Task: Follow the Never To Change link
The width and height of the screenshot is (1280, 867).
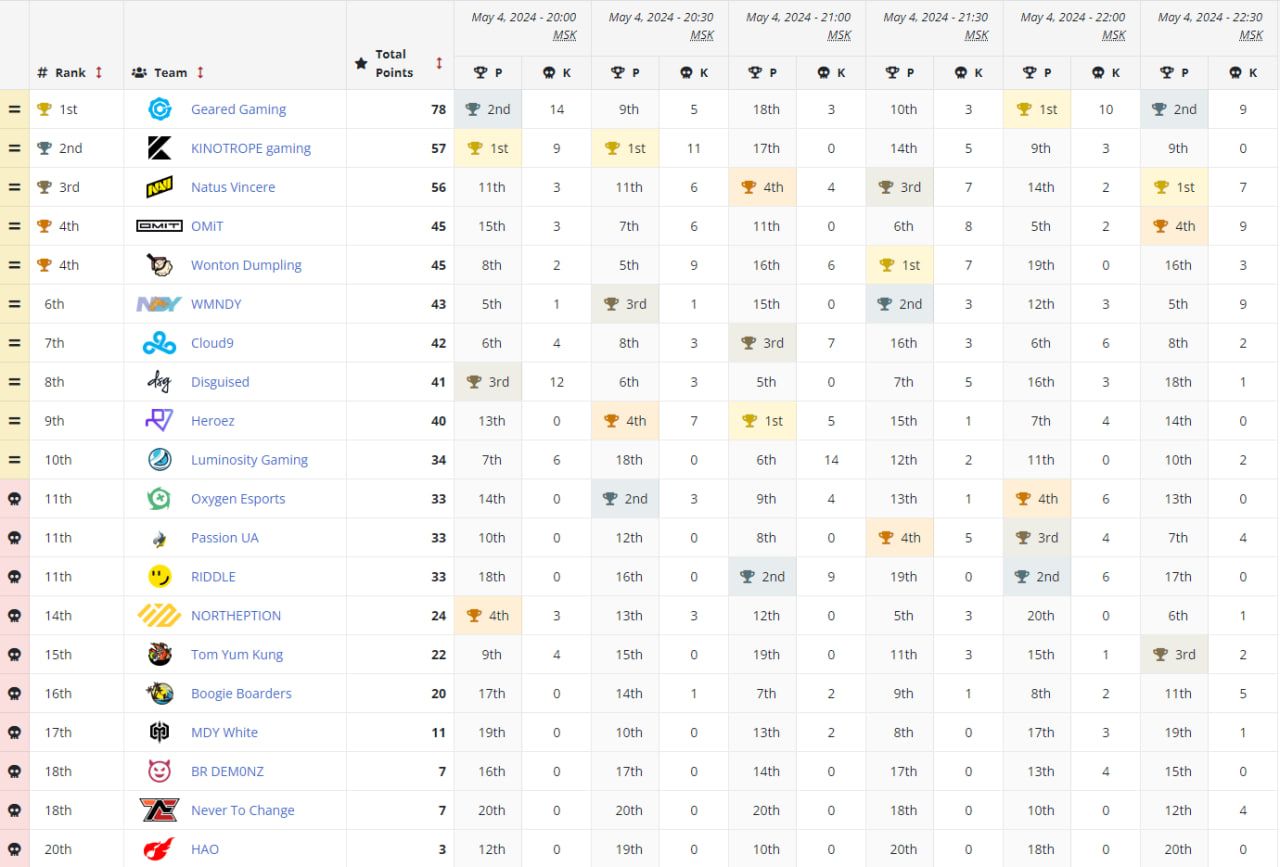Action: tap(243, 811)
